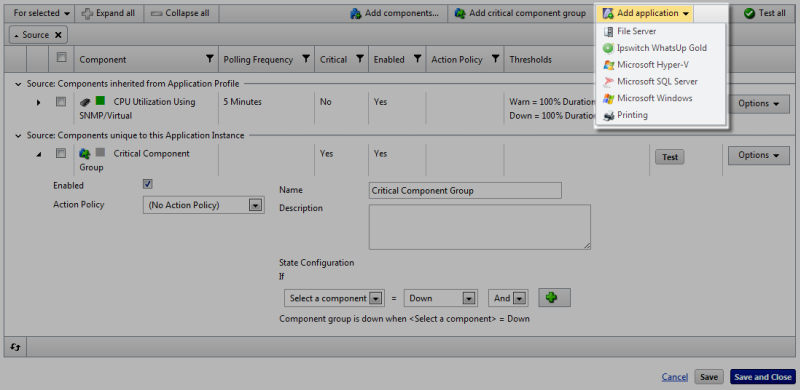Click the 5 Minutes polling frequency cell
The height and width of the screenshot is (390, 800).
coord(242,102)
